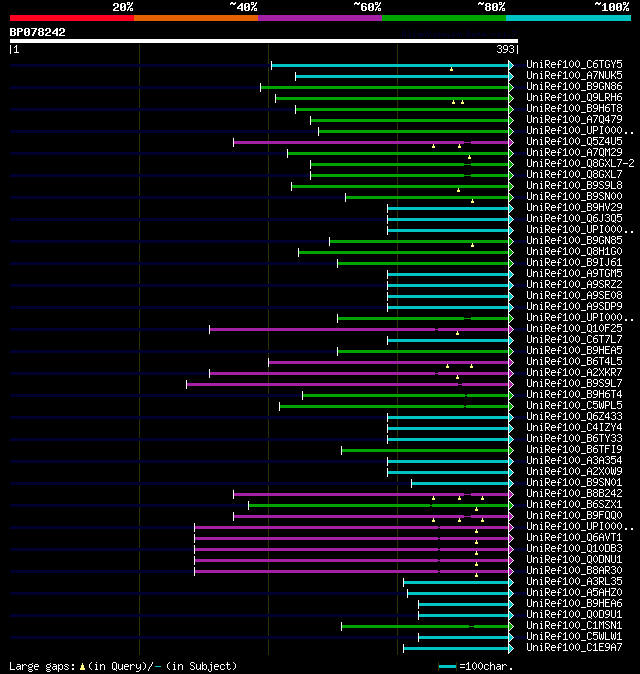Select the UniRef100_A3A354 label
Screen dimensions: 640x674
tap(574, 460)
